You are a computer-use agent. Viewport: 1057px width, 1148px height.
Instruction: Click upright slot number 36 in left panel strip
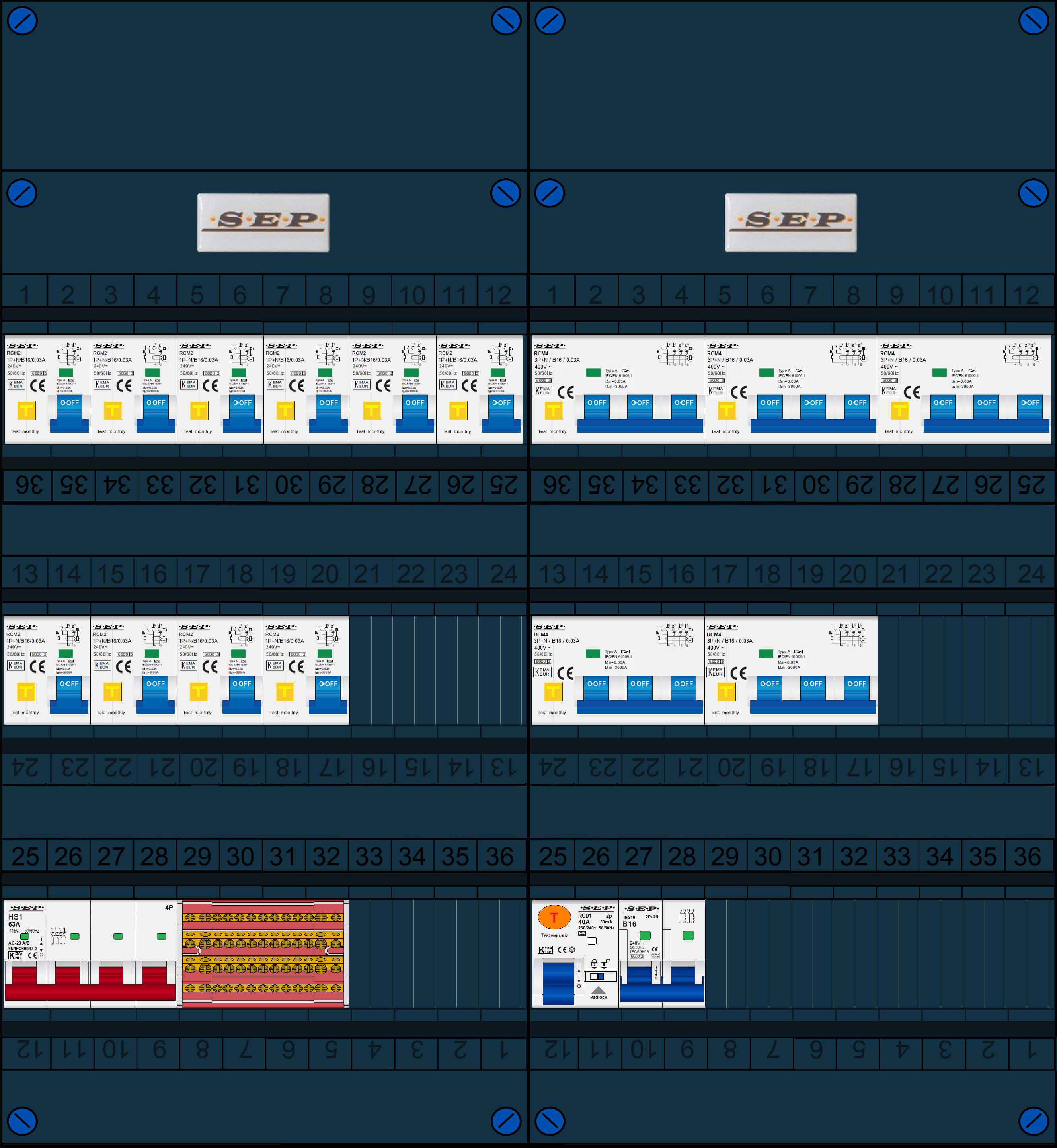499,857
